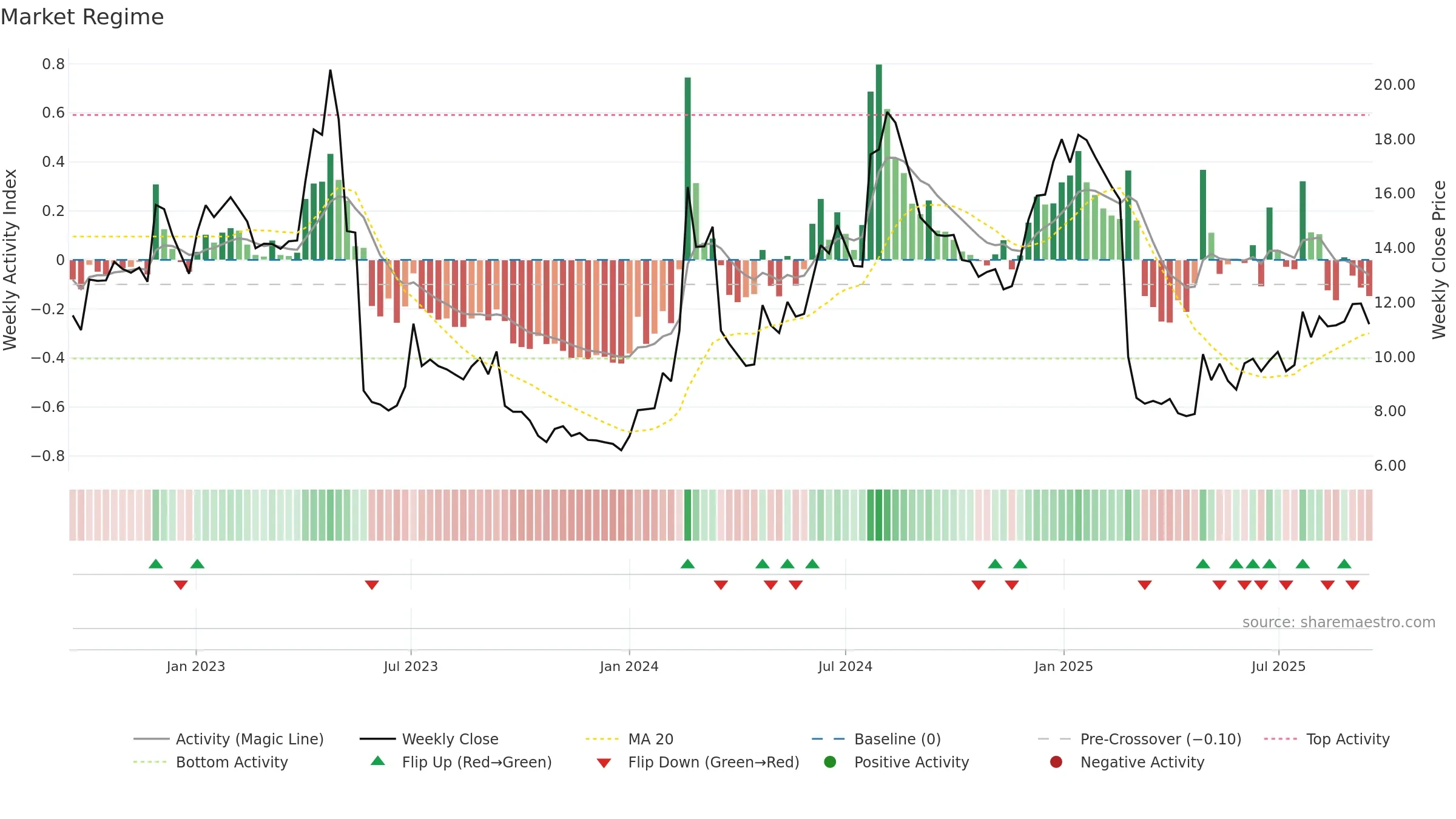Click the 20.00 price tick on the right axis
1456x819 pixels.
[x=1395, y=85]
